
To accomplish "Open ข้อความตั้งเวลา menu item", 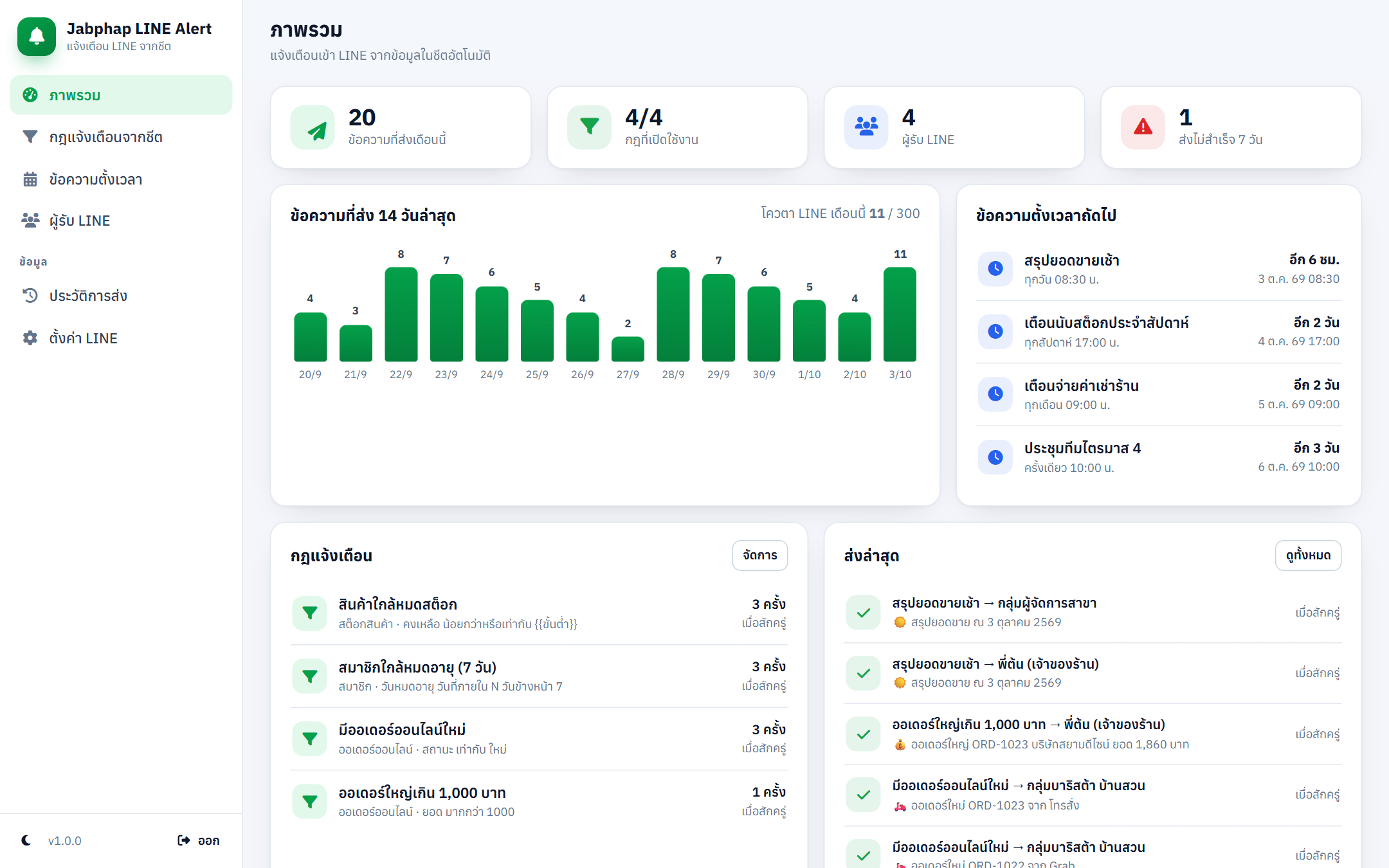I will tap(121, 179).
